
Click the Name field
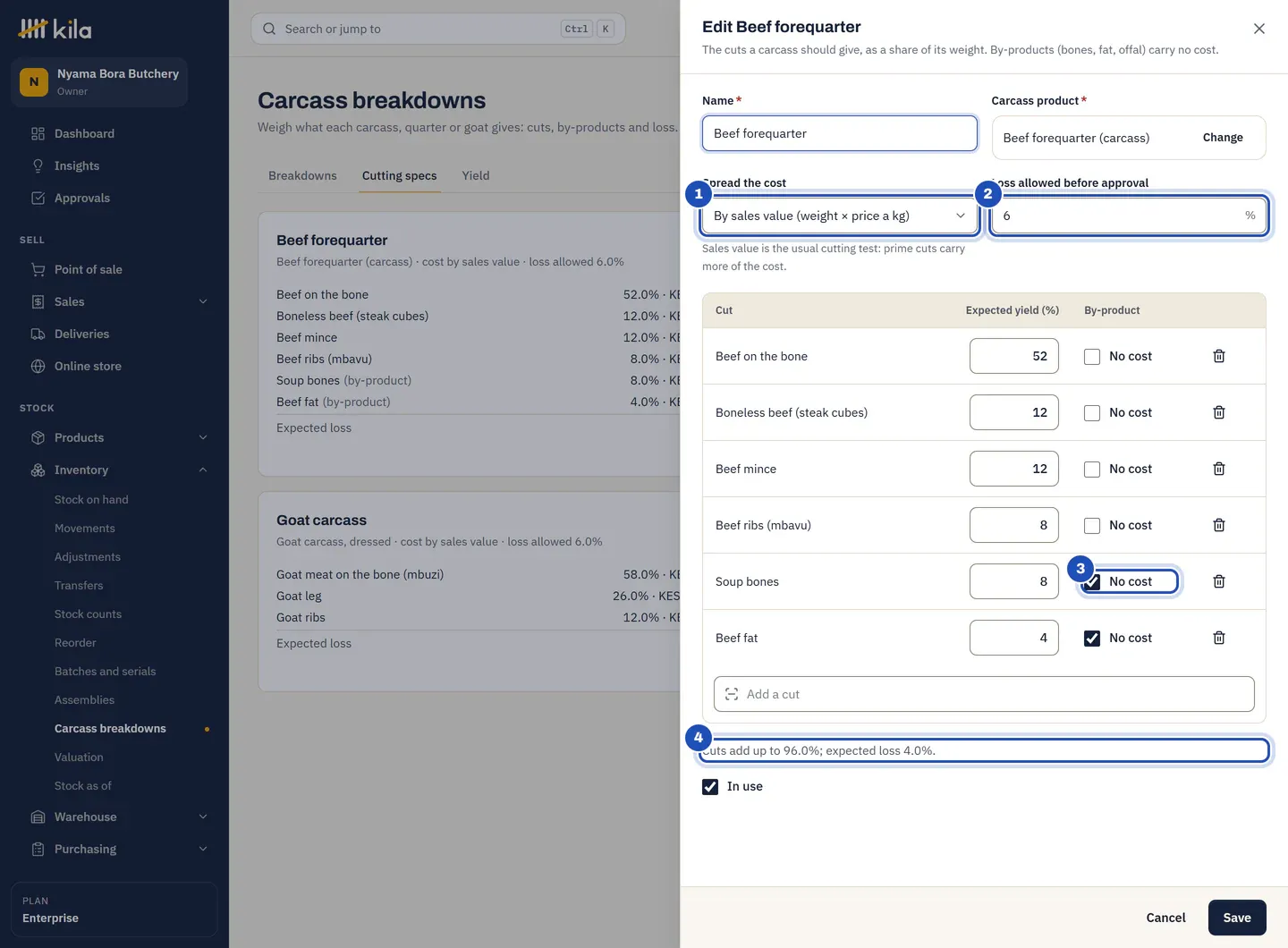[839, 133]
